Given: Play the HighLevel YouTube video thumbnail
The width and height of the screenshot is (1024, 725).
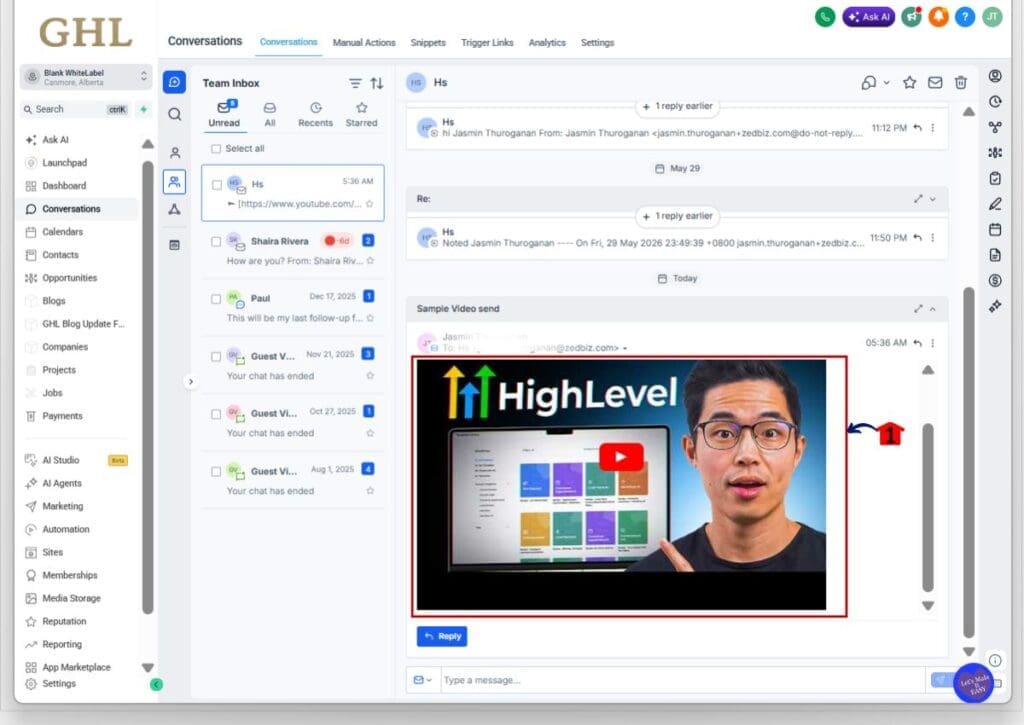Looking at the screenshot, I should [x=621, y=457].
